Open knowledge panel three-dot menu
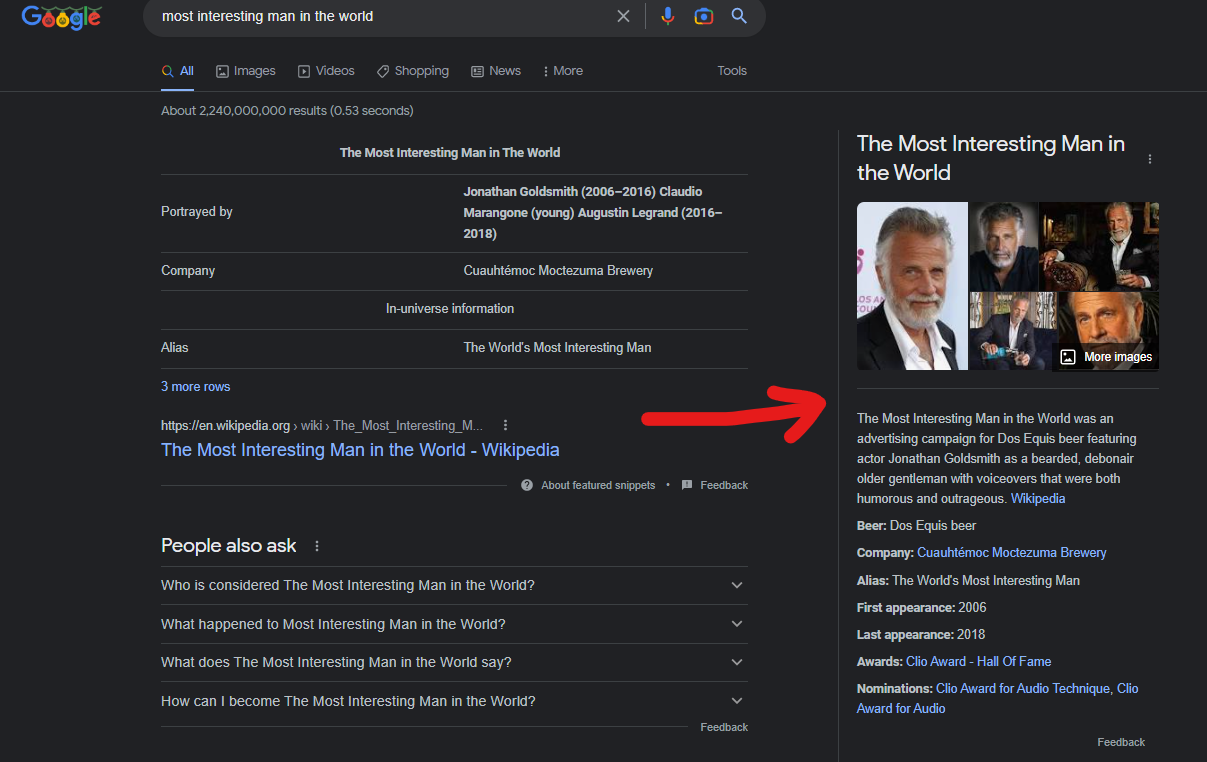This screenshot has height=762, width=1207. pos(1150,159)
